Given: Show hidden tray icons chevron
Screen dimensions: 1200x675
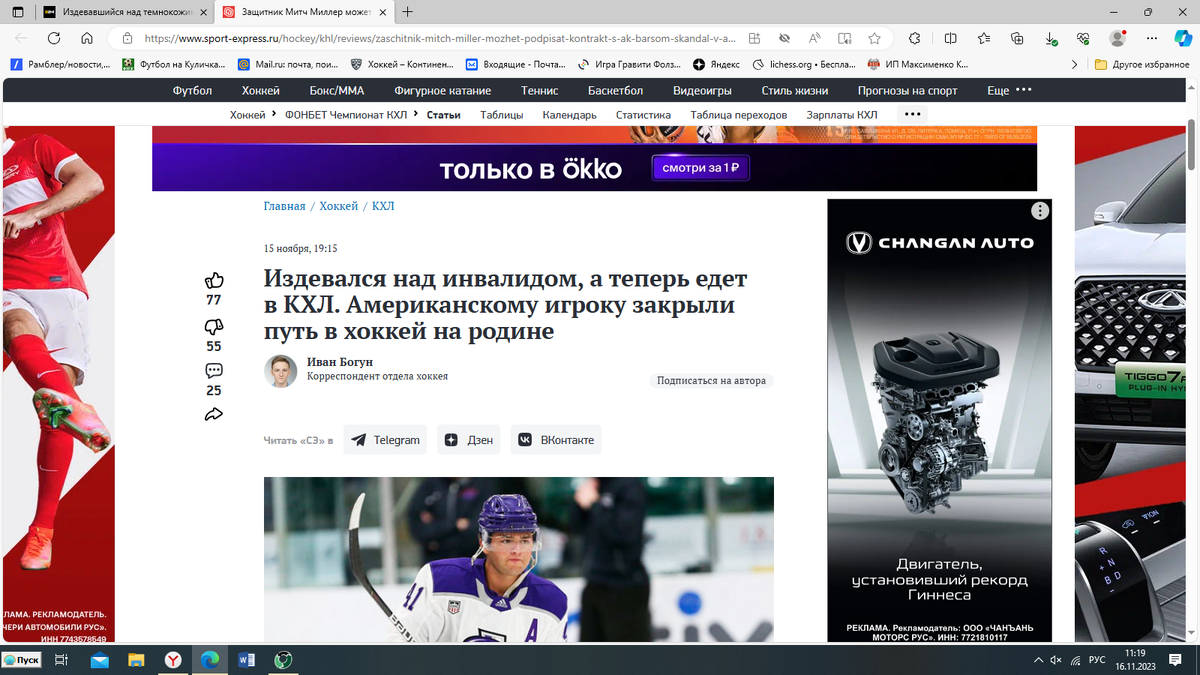Looking at the screenshot, I should 1036,660.
